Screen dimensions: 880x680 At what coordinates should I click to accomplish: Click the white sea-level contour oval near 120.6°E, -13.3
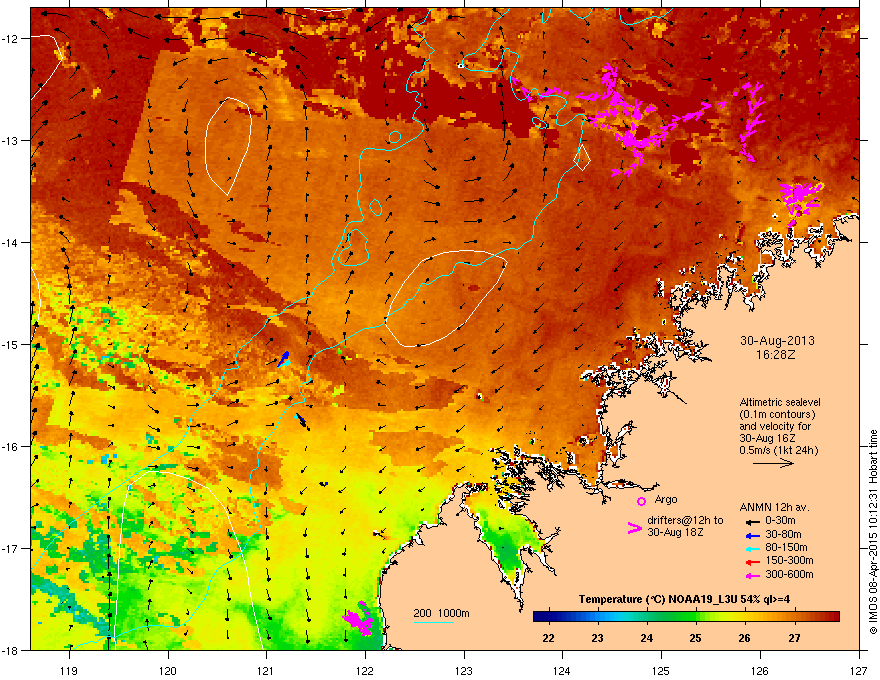point(228,146)
